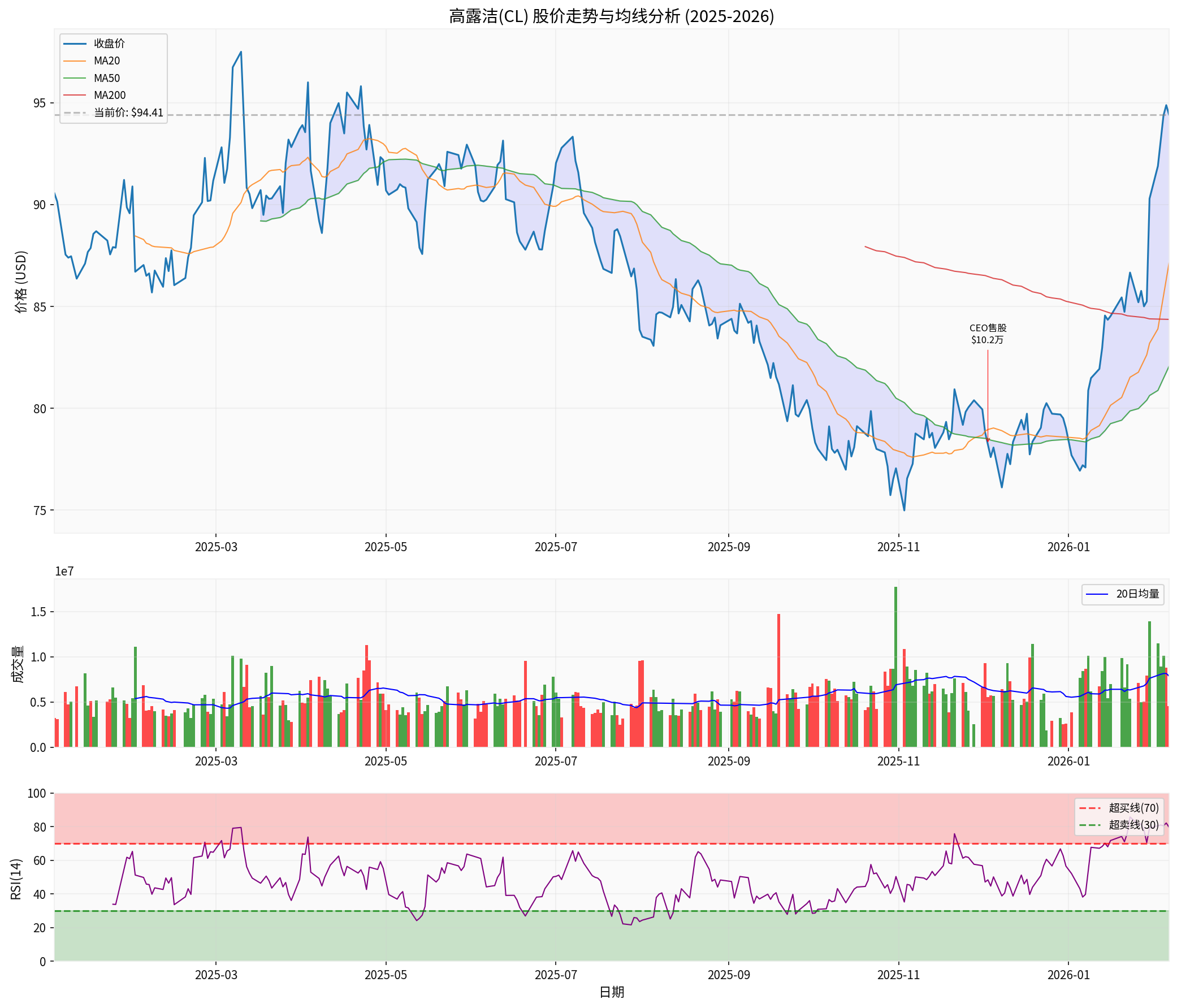Click the 当前价 $94.41 legend entry

click(128, 113)
